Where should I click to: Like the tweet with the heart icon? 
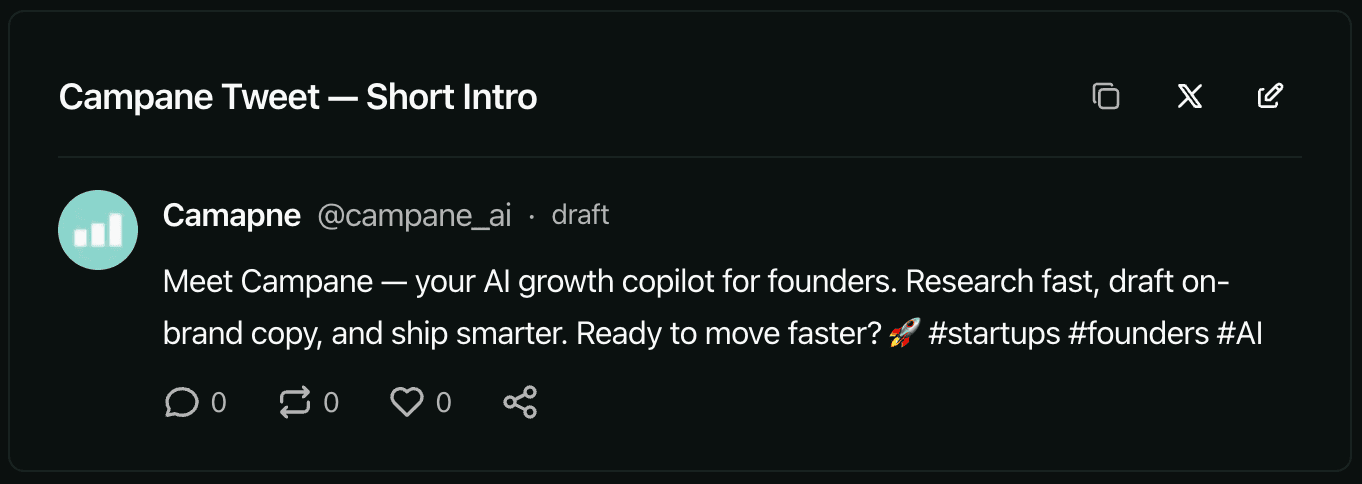pyautogui.click(x=406, y=402)
